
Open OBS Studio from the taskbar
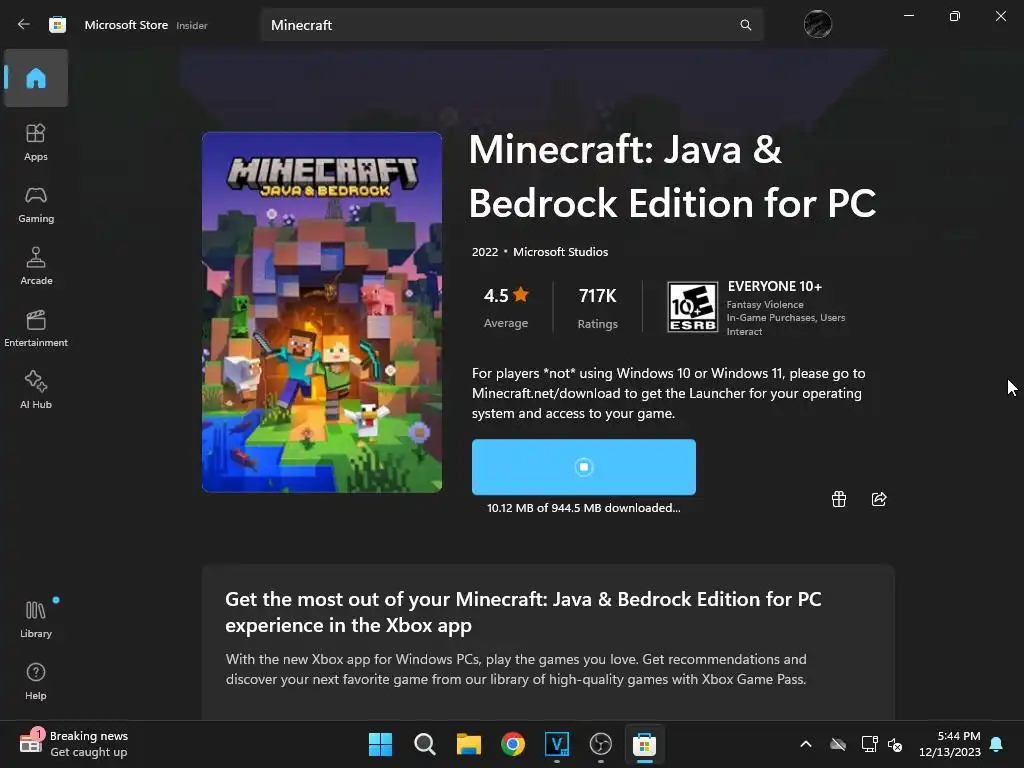(x=601, y=744)
